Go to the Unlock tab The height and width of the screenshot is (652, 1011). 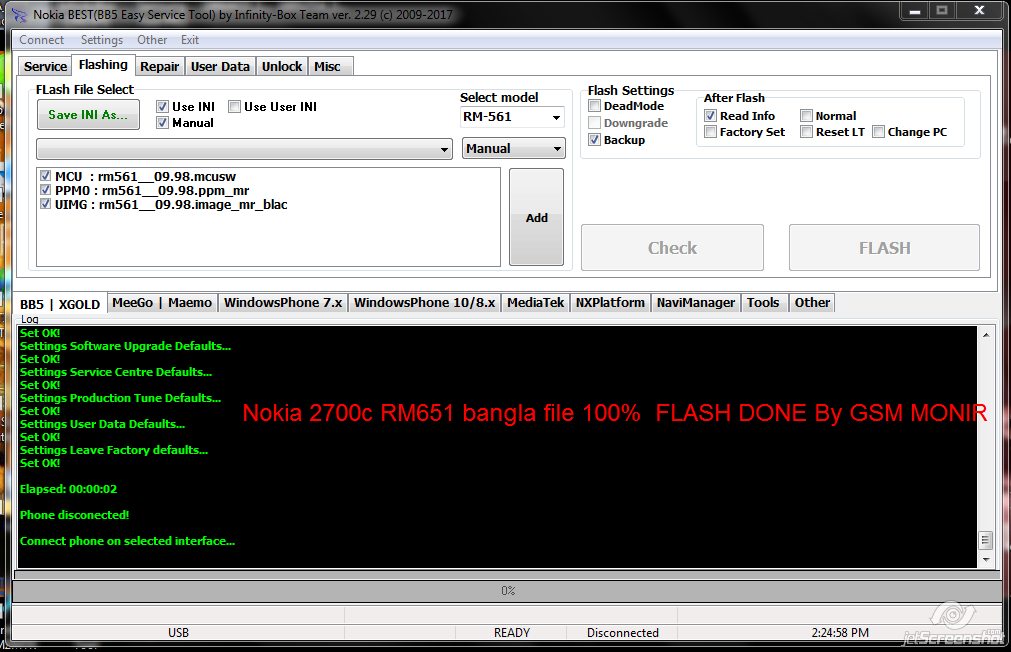pos(282,66)
